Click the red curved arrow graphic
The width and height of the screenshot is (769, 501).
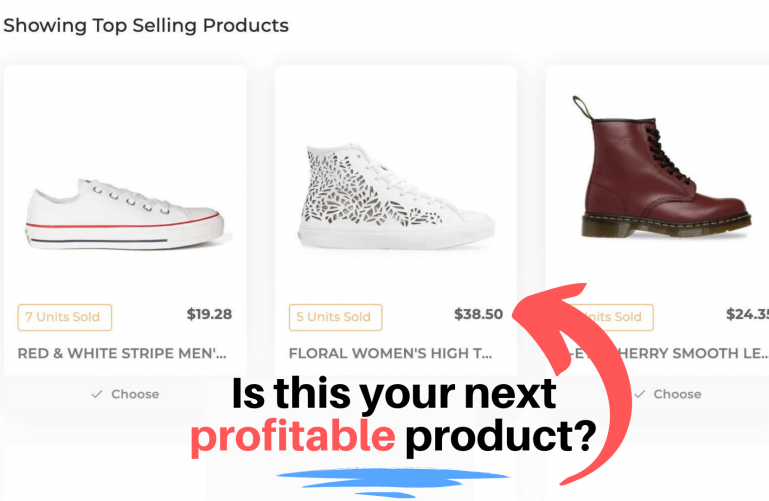tap(572, 382)
